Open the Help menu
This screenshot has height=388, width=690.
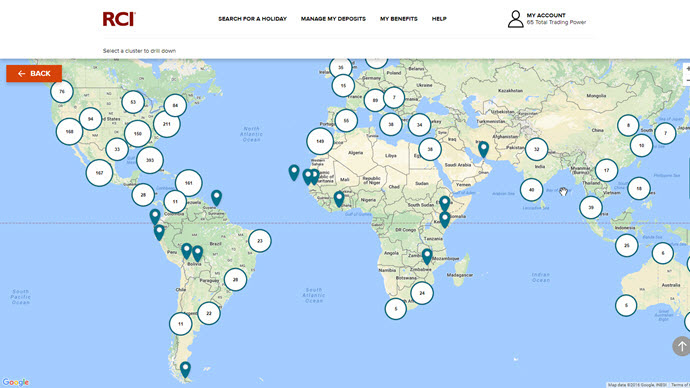click(x=439, y=19)
